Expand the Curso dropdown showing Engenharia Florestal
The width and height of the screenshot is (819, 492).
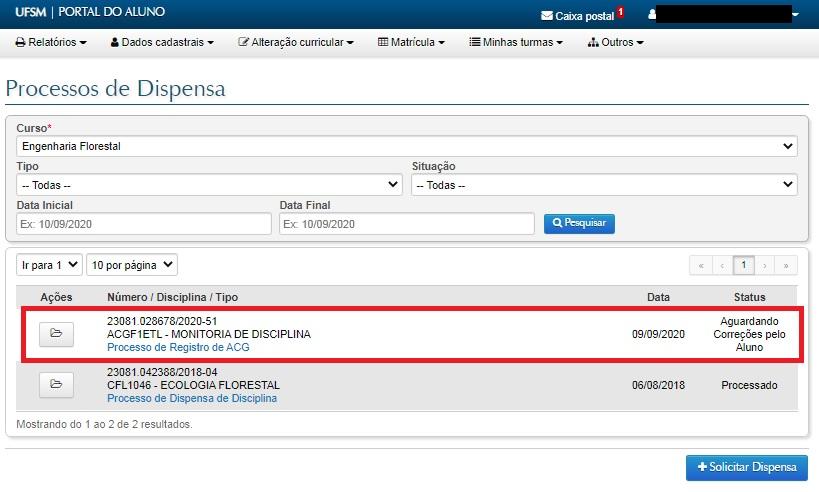click(x=407, y=146)
